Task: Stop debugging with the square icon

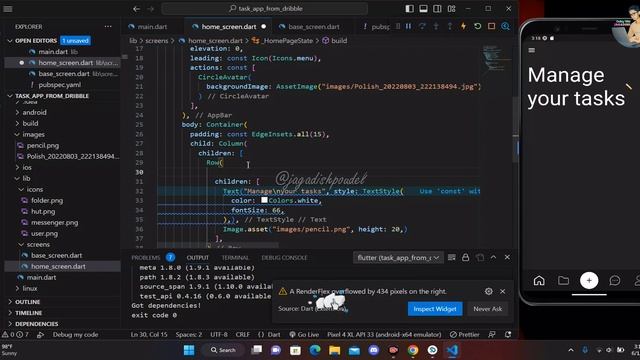Action: click(x=491, y=27)
